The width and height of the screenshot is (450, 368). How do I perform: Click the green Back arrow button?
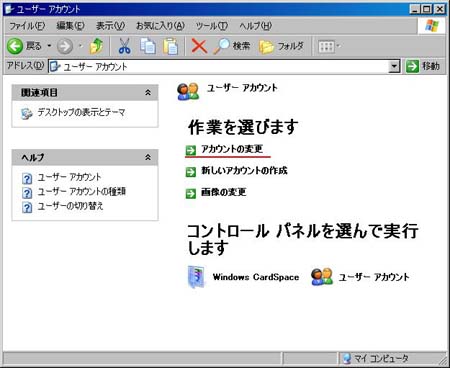tap(15, 46)
